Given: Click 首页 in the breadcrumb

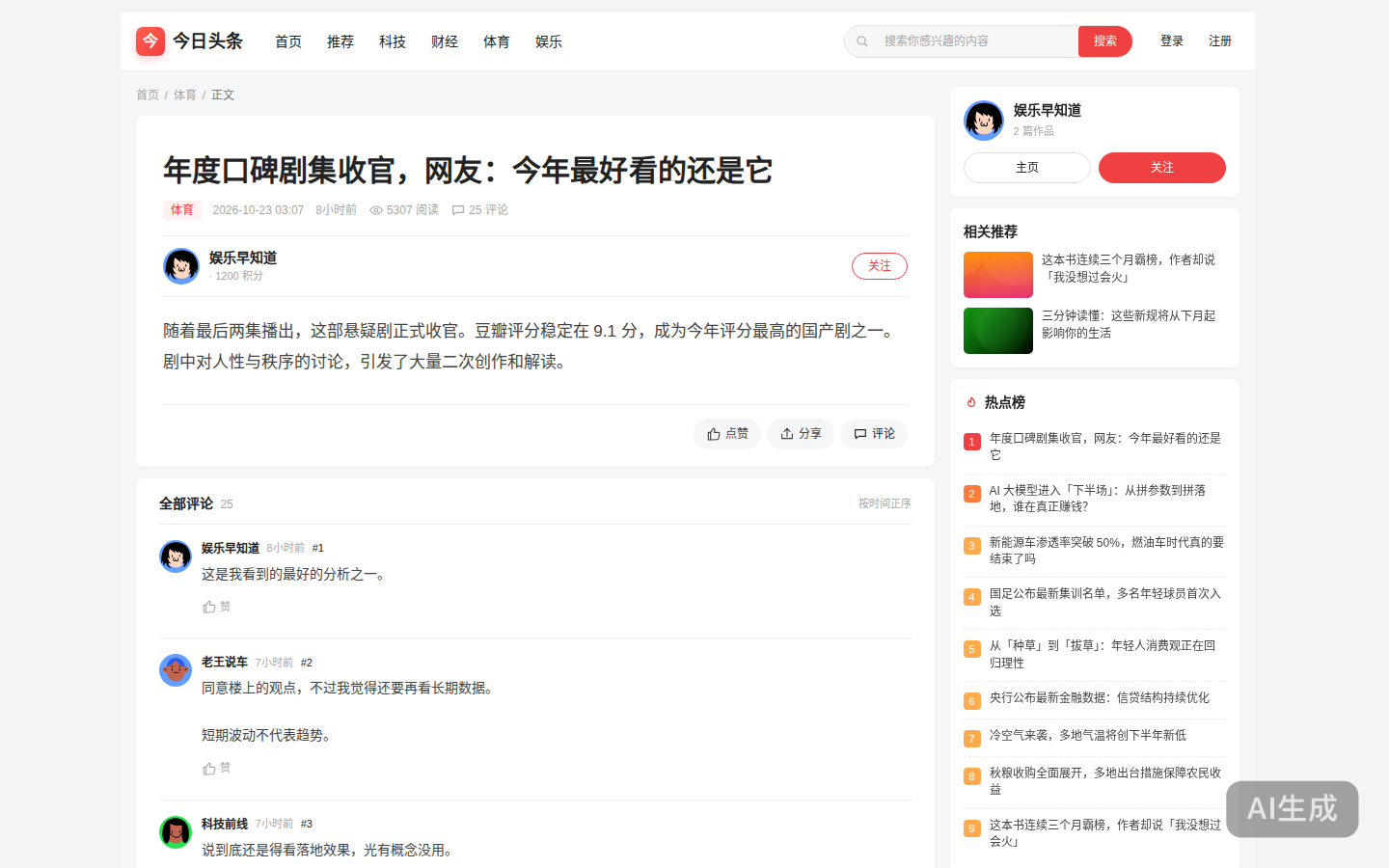Looking at the screenshot, I should pyautogui.click(x=148, y=95).
